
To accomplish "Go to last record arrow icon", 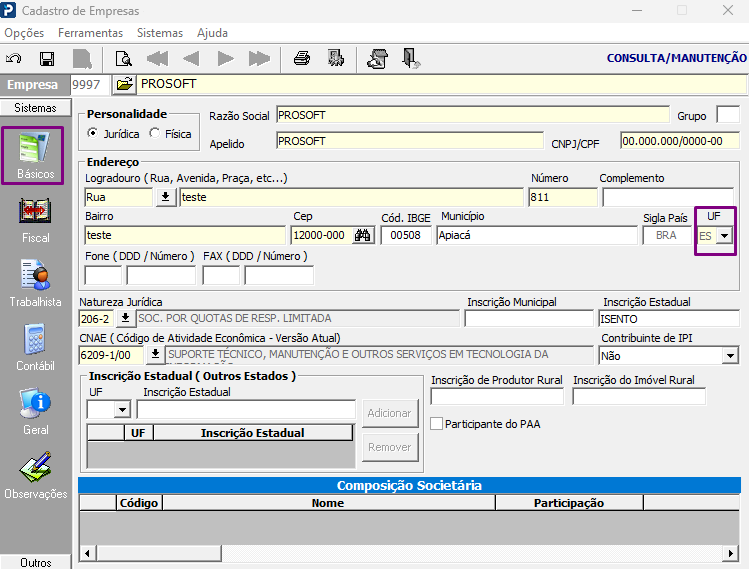I will pos(259,59).
